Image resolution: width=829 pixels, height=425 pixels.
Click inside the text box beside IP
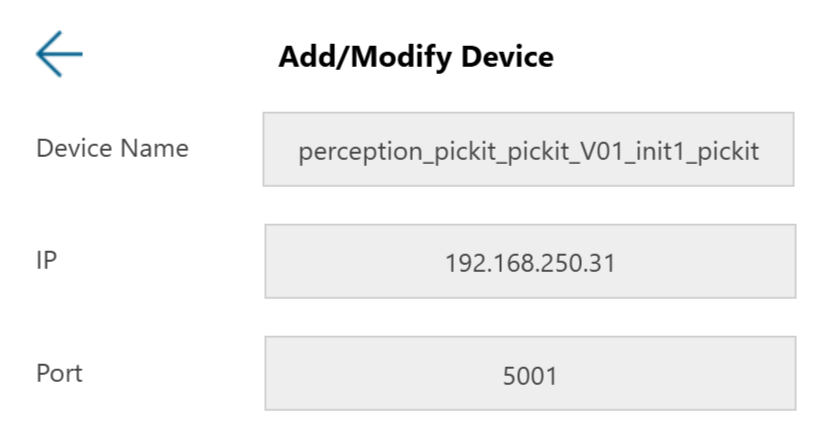pyautogui.click(x=530, y=262)
